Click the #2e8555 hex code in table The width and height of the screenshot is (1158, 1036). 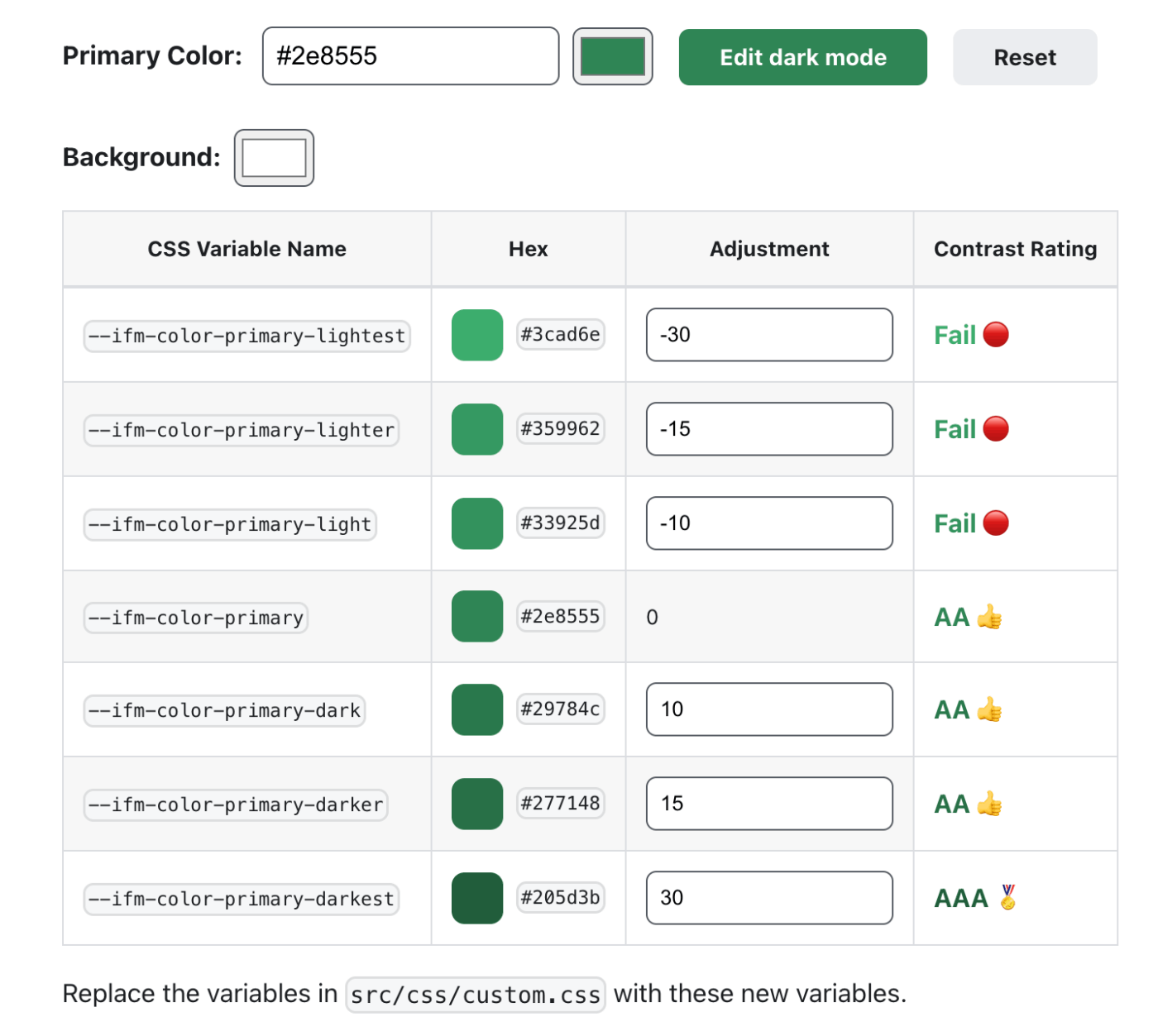(x=560, y=617)
